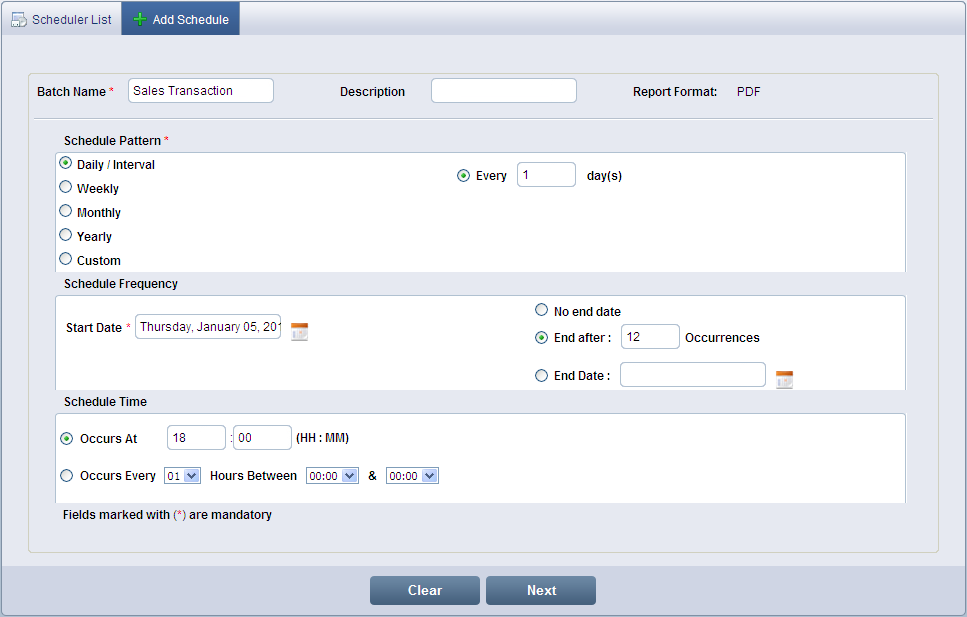Click into the Batch Name field
This screenshot has width=967, height=617.
[200, 91]
